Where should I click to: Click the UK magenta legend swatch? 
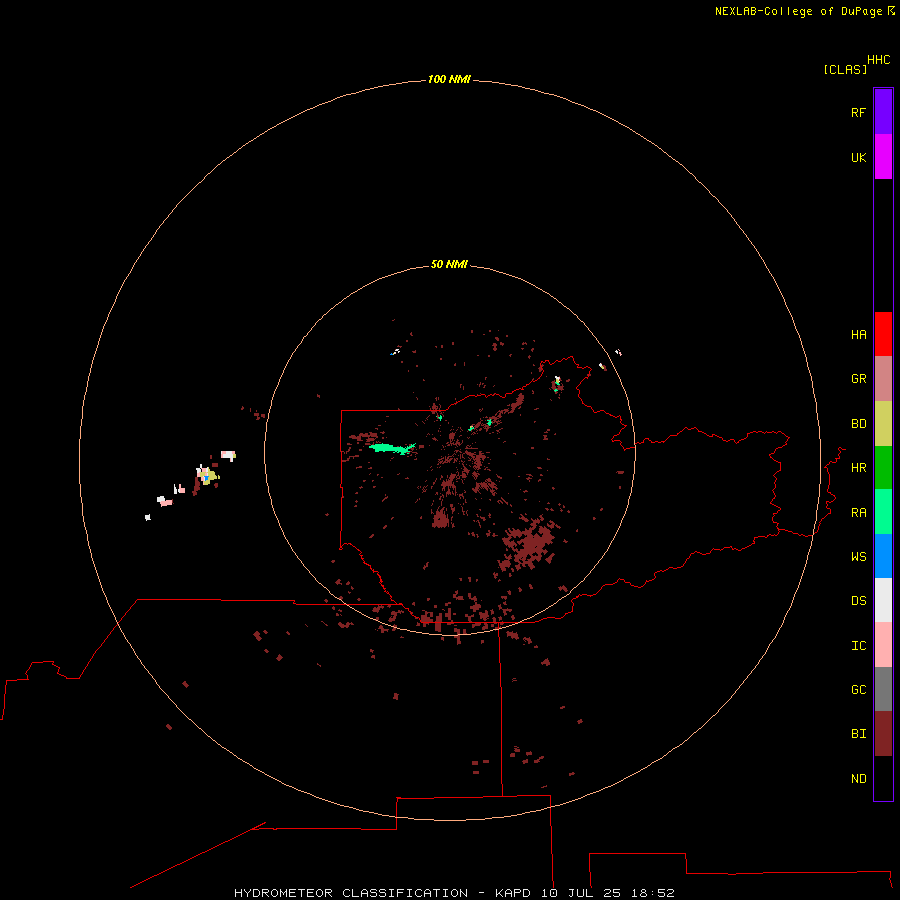883,157
